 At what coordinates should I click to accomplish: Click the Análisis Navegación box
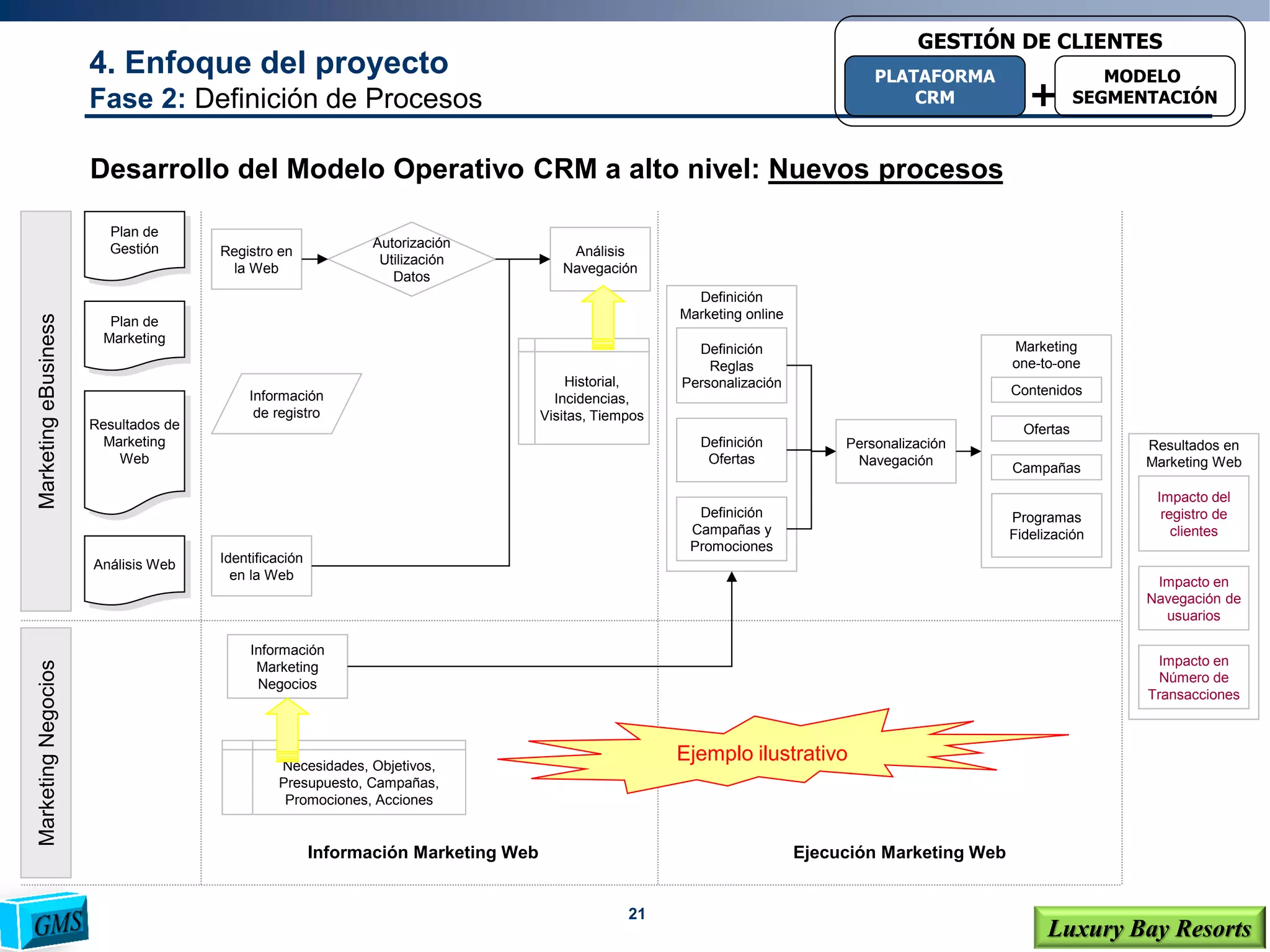pos(600,259)
